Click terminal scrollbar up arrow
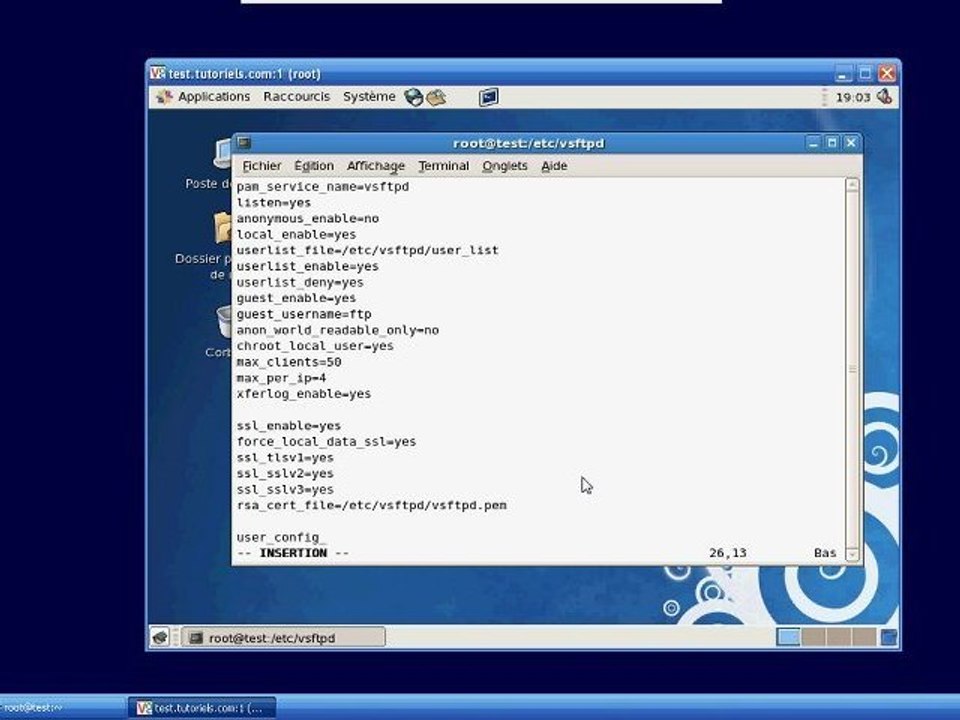 852,185
